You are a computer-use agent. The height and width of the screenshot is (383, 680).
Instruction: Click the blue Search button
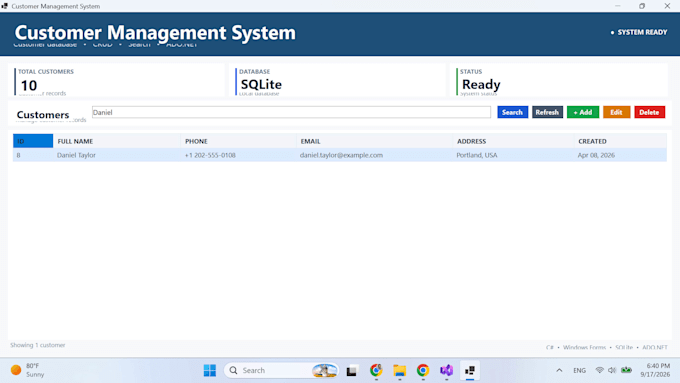512,112
